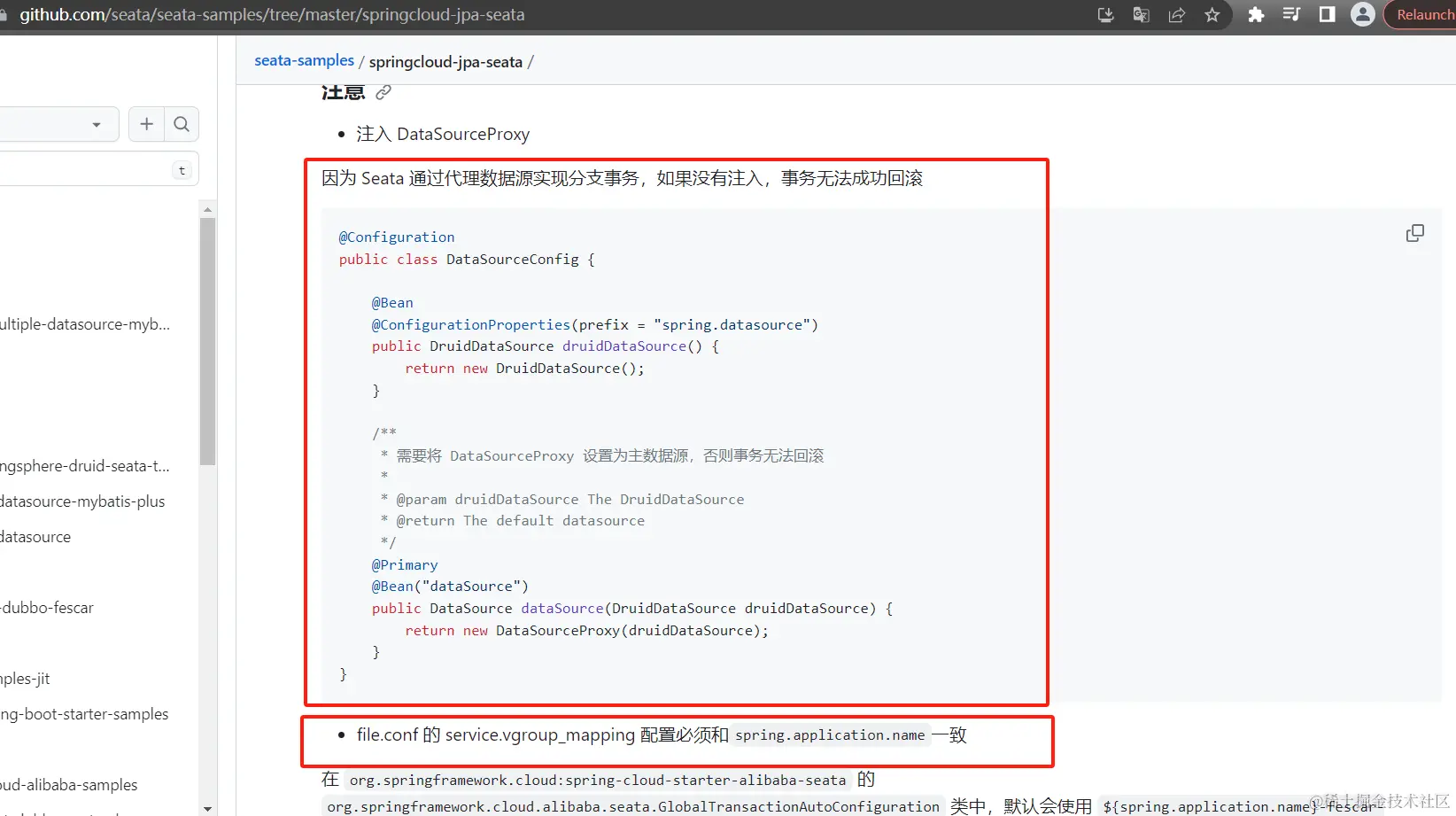Click the install app icon in address bar
Screen dimensions: 1456x816
point(1105,15)
